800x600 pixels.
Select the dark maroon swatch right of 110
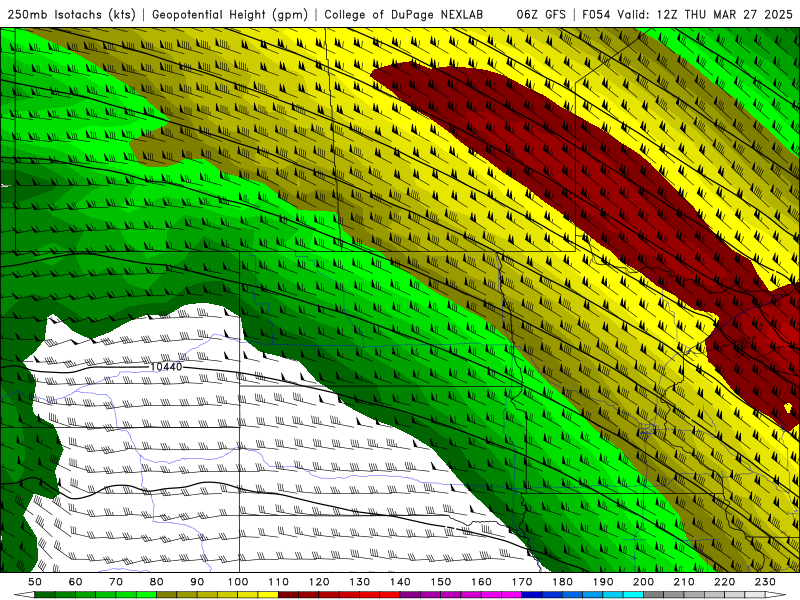tap(289, 595)
